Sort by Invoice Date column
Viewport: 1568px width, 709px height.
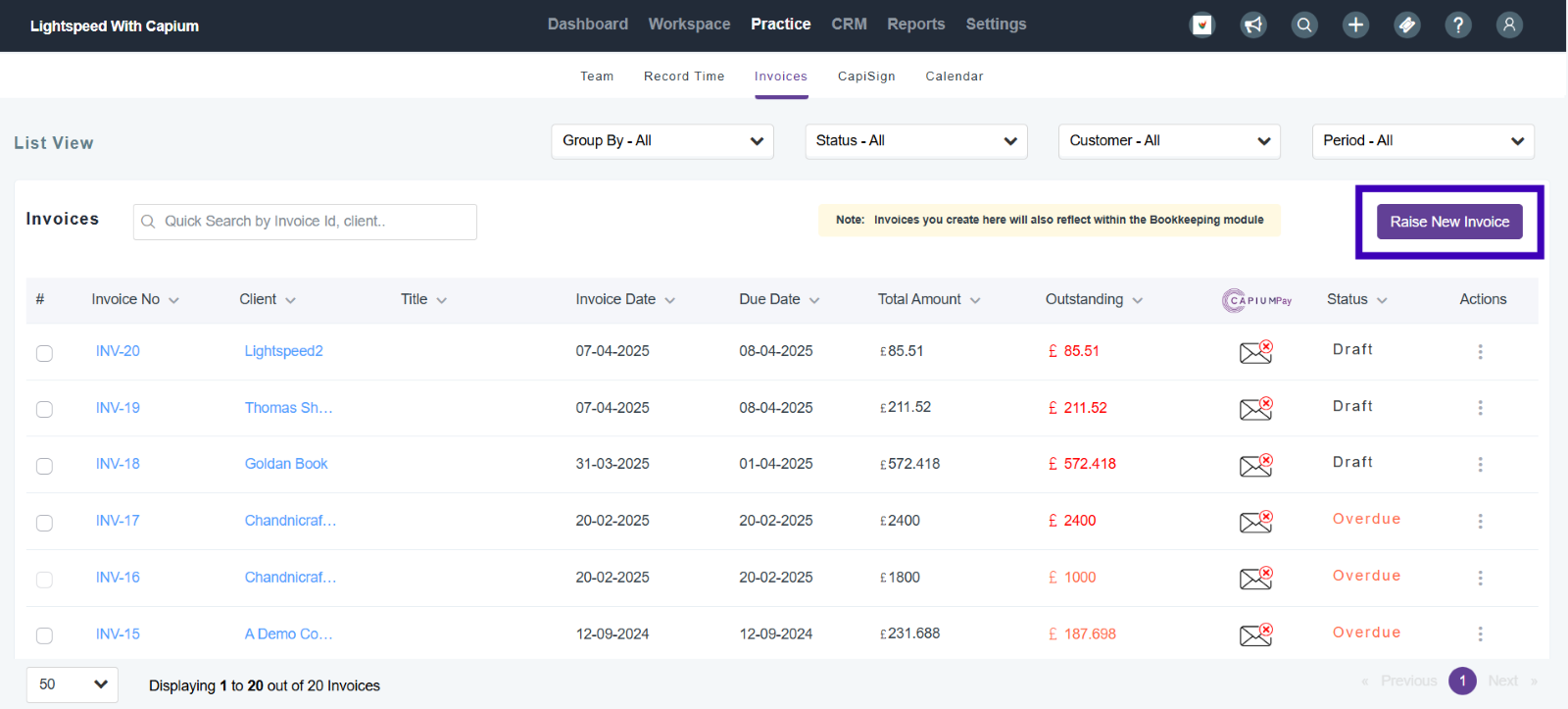625,299
